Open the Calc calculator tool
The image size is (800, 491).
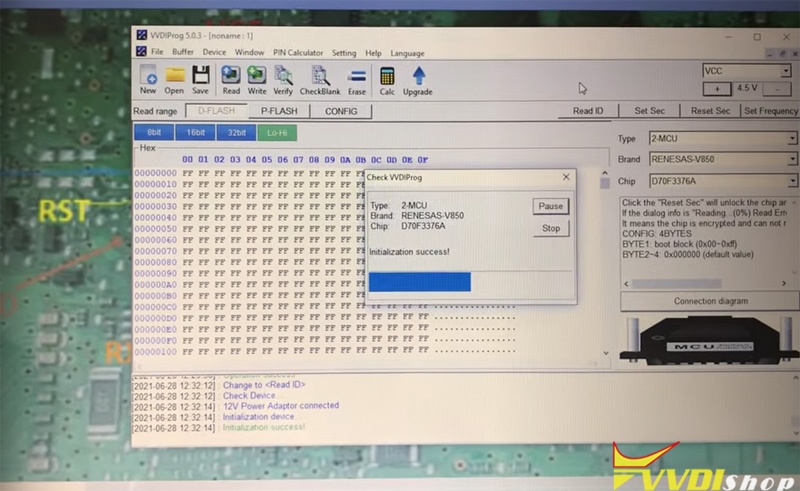[387, 80]
